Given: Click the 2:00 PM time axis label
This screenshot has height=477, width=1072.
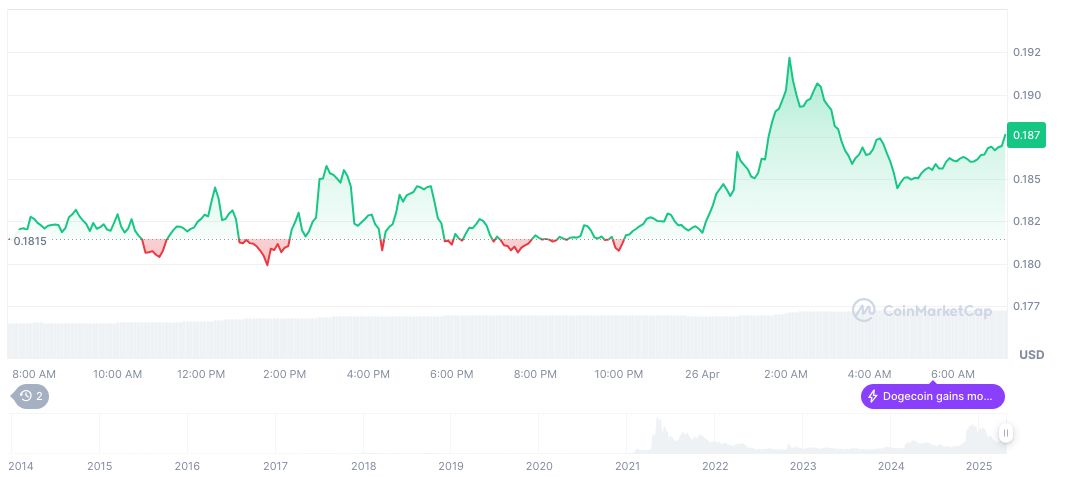Looking at the screenshot, I should pyautogui.click(x=284, y=374).
